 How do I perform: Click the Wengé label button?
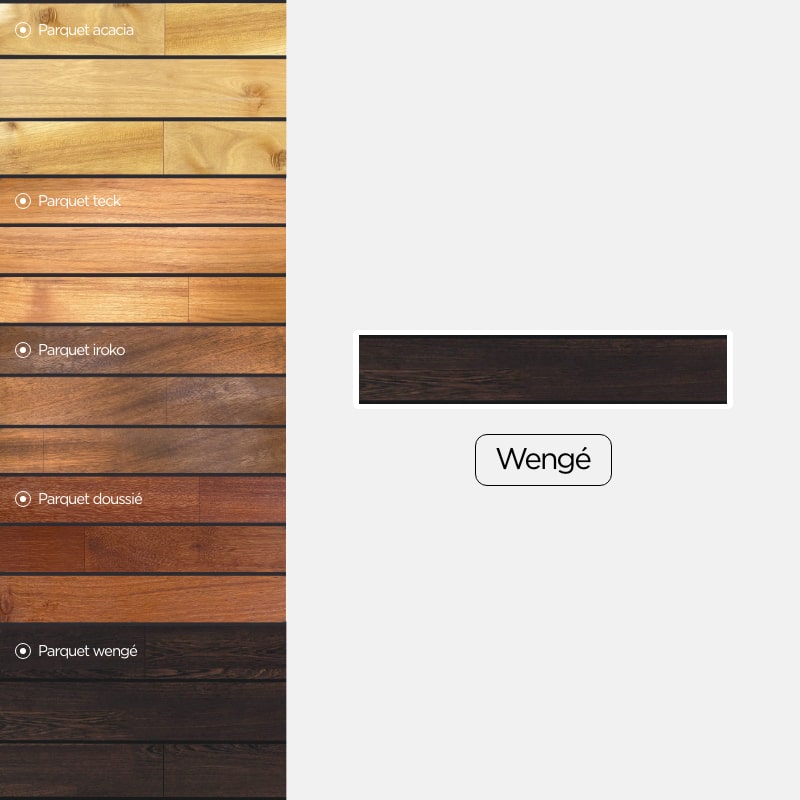(543, 460)
